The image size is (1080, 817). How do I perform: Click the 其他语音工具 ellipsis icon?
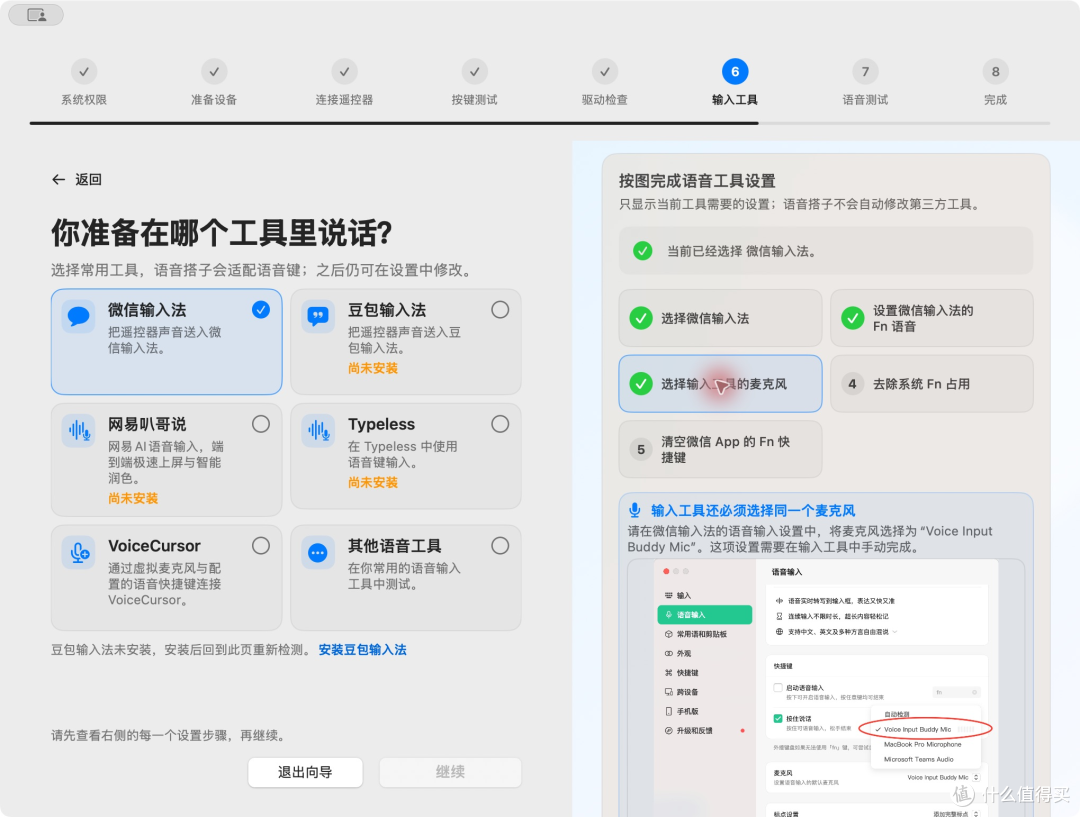318,552
